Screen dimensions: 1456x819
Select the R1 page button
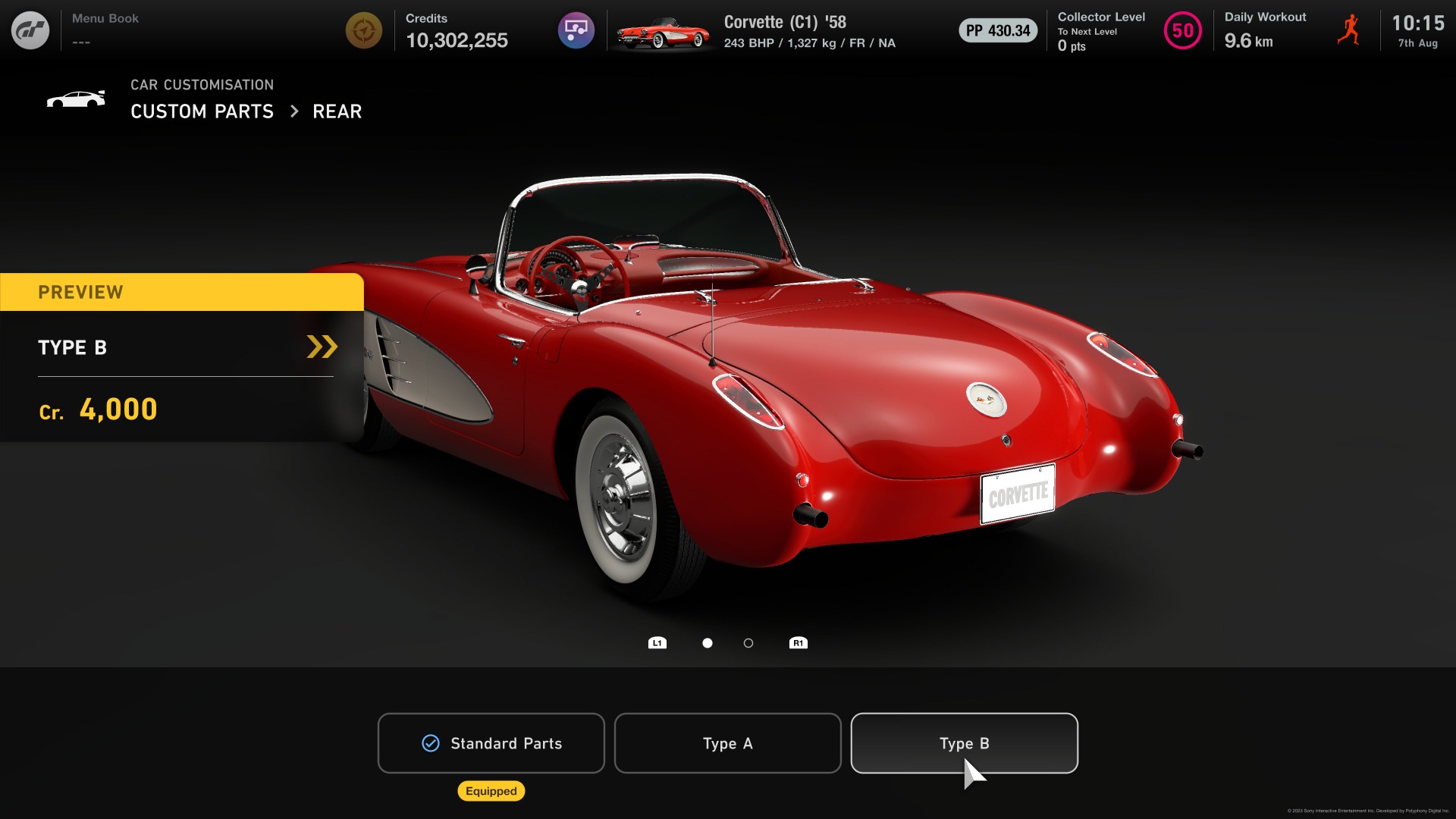click(799, 643)
